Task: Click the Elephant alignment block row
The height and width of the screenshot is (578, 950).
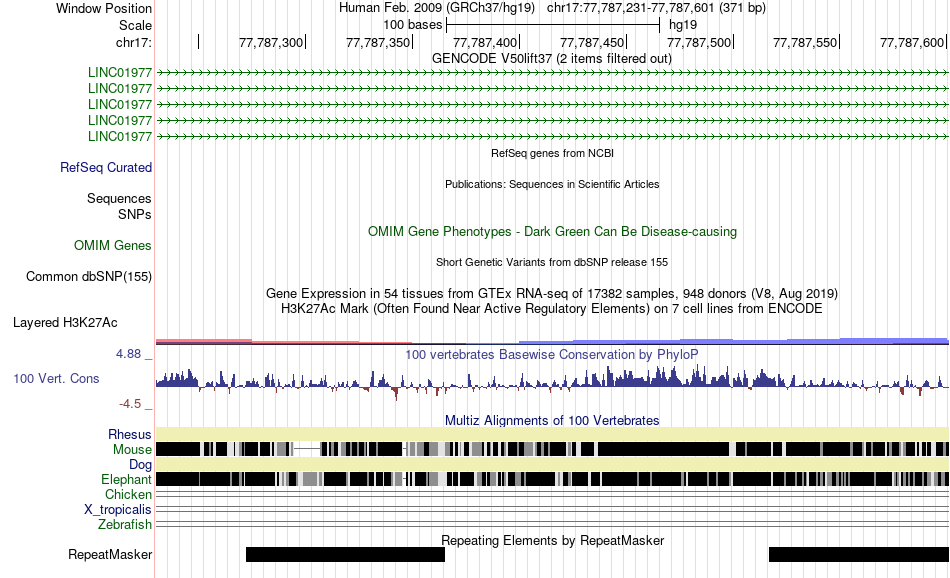Action: pyautogui.click(x=552, y=479)
